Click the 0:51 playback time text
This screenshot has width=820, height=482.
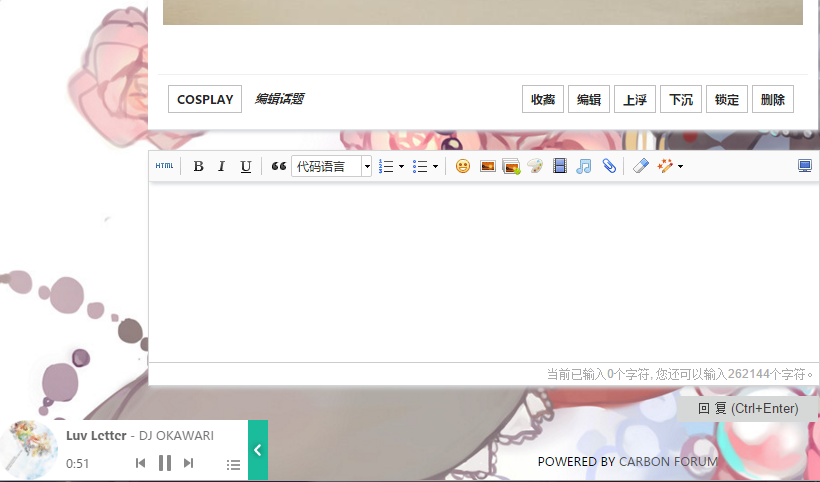point(77,464)
